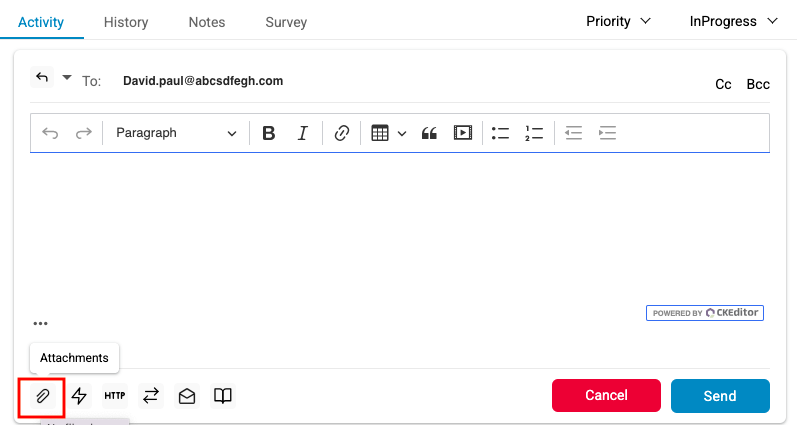Open the Survey tab
This screenshot has width=797, height=425.
(286, 22)
